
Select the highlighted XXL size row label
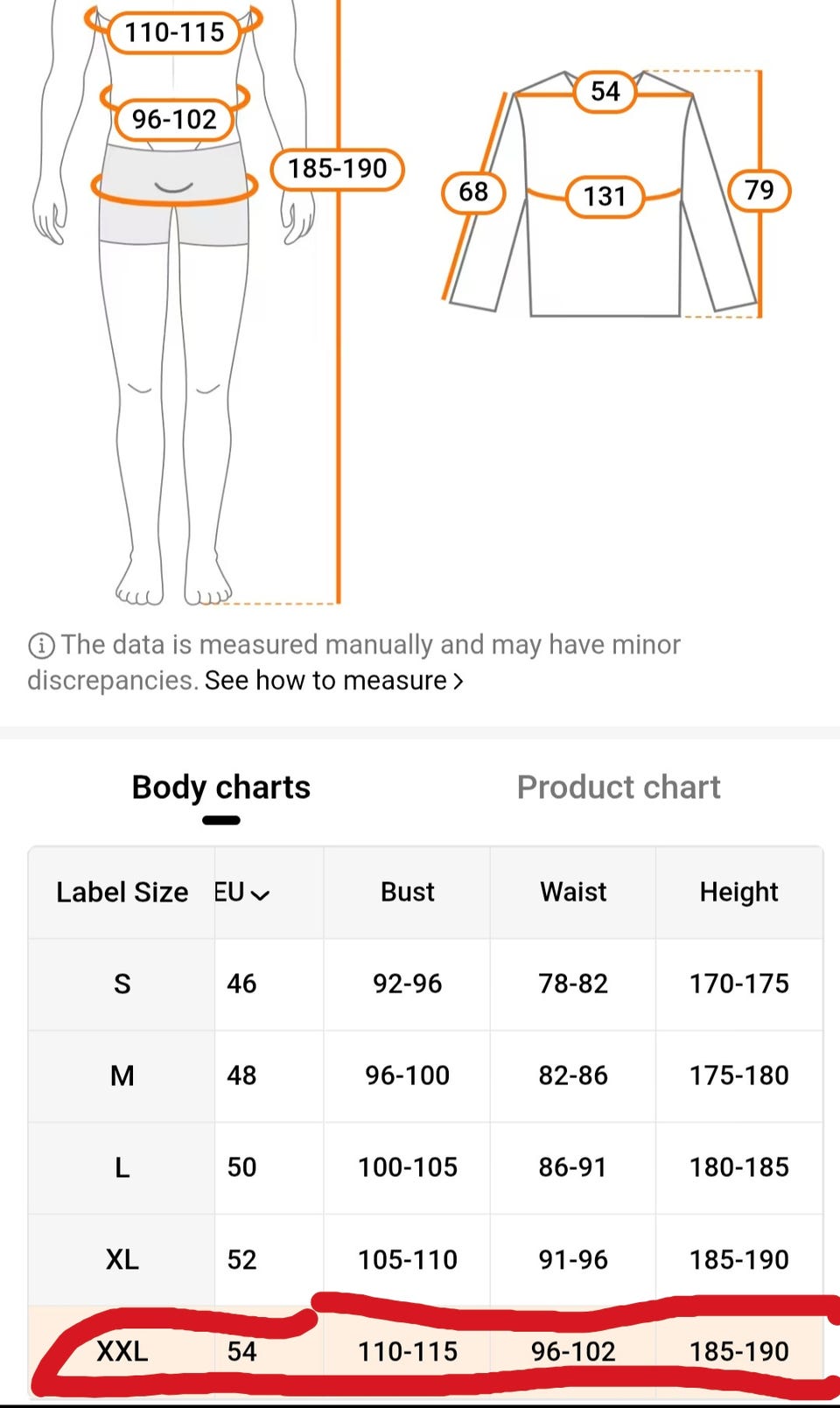coord(122,1351)
